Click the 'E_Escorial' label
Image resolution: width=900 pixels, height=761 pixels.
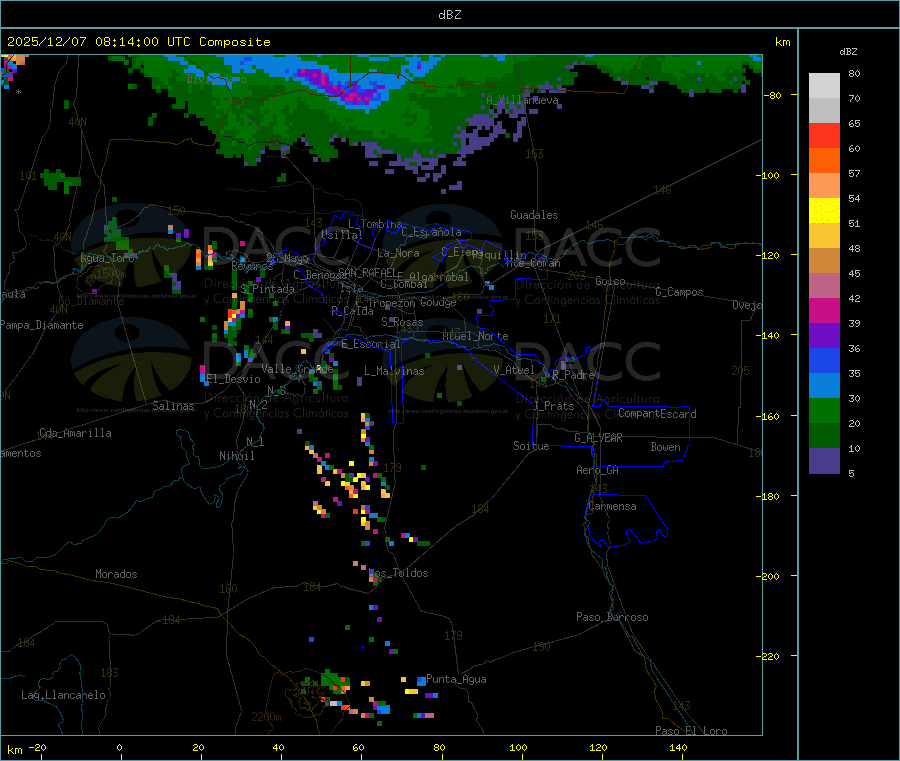[x=370, y=344]
